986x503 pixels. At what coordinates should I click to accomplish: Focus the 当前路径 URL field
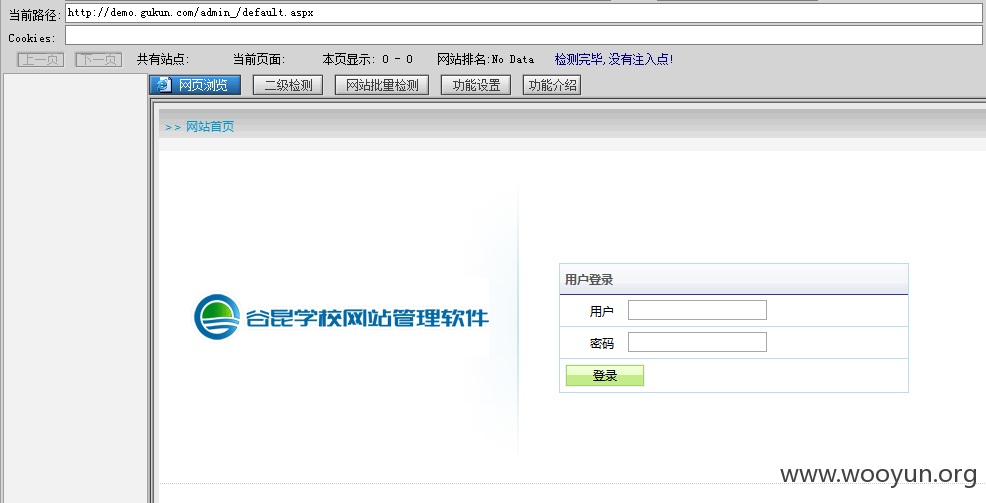pos(523,13)
